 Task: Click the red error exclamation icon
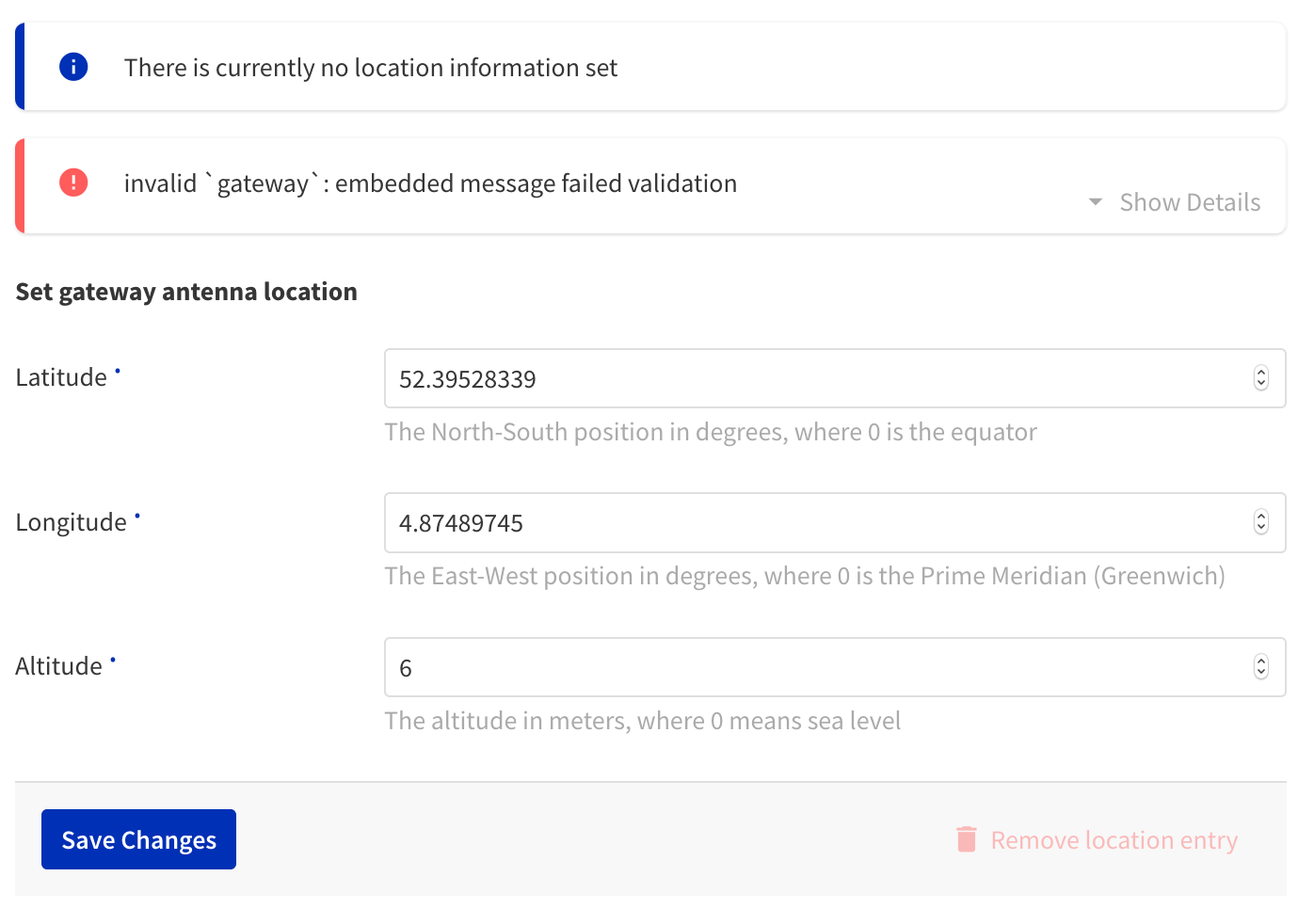[73, 183]
